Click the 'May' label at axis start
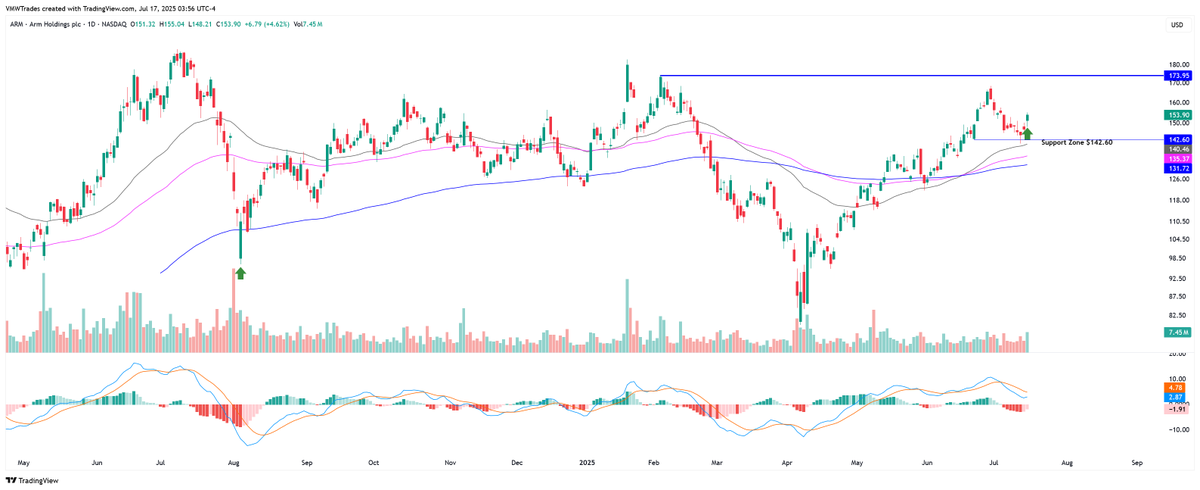 (x=25, y=464)
